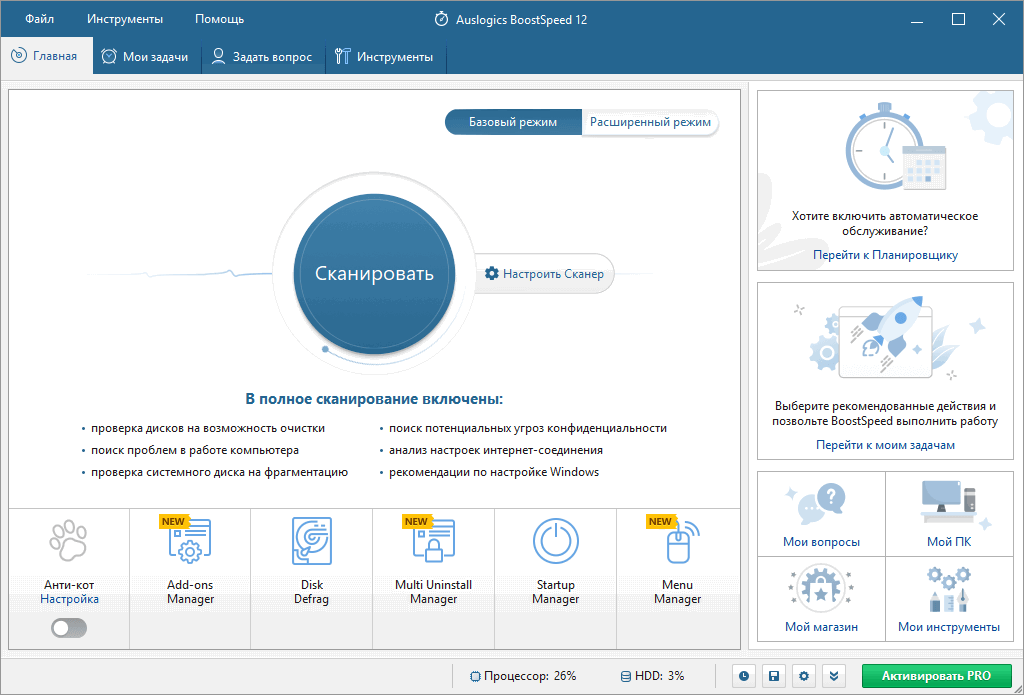Open the Инструменты menu in the menu bar
This screenshot has width=1024, height=695.
(x=125, y=19)
